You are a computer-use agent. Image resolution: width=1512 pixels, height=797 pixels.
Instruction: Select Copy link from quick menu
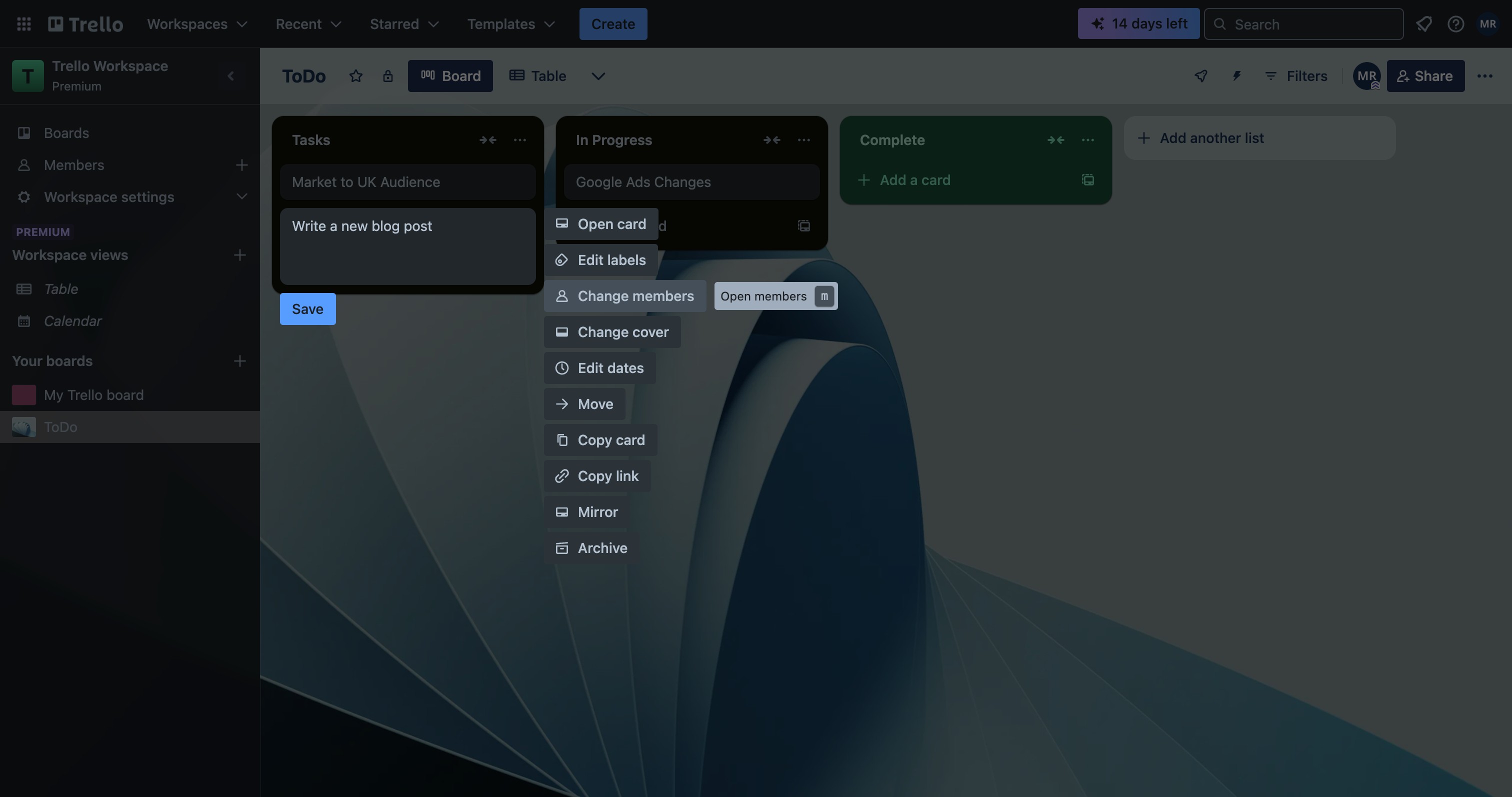[597, 476]
